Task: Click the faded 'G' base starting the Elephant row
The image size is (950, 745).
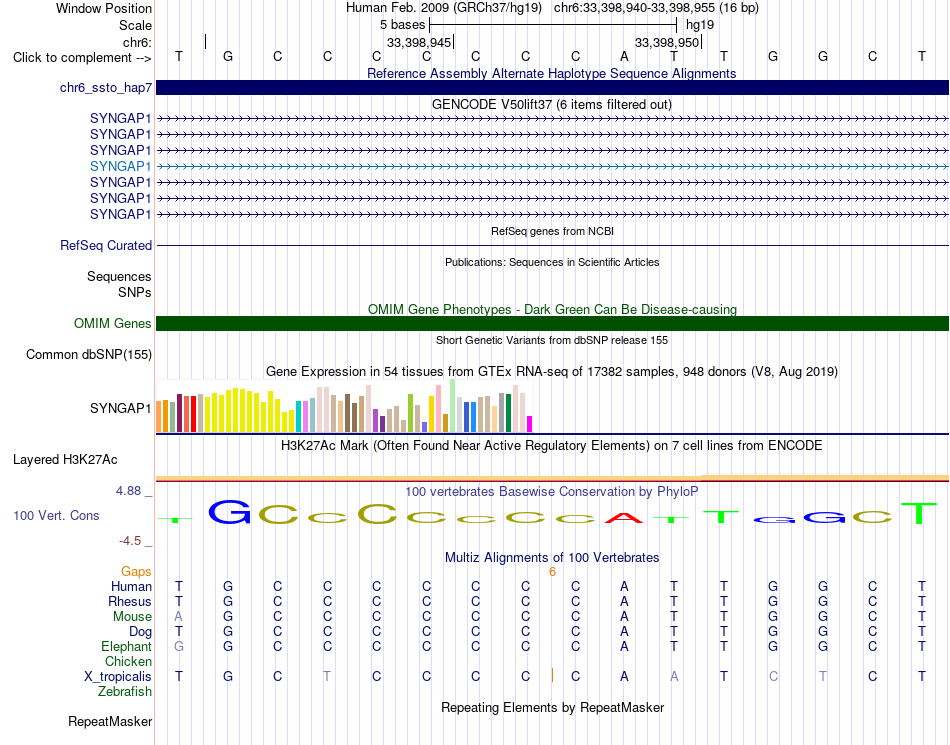Action: (x=179, y=646)
